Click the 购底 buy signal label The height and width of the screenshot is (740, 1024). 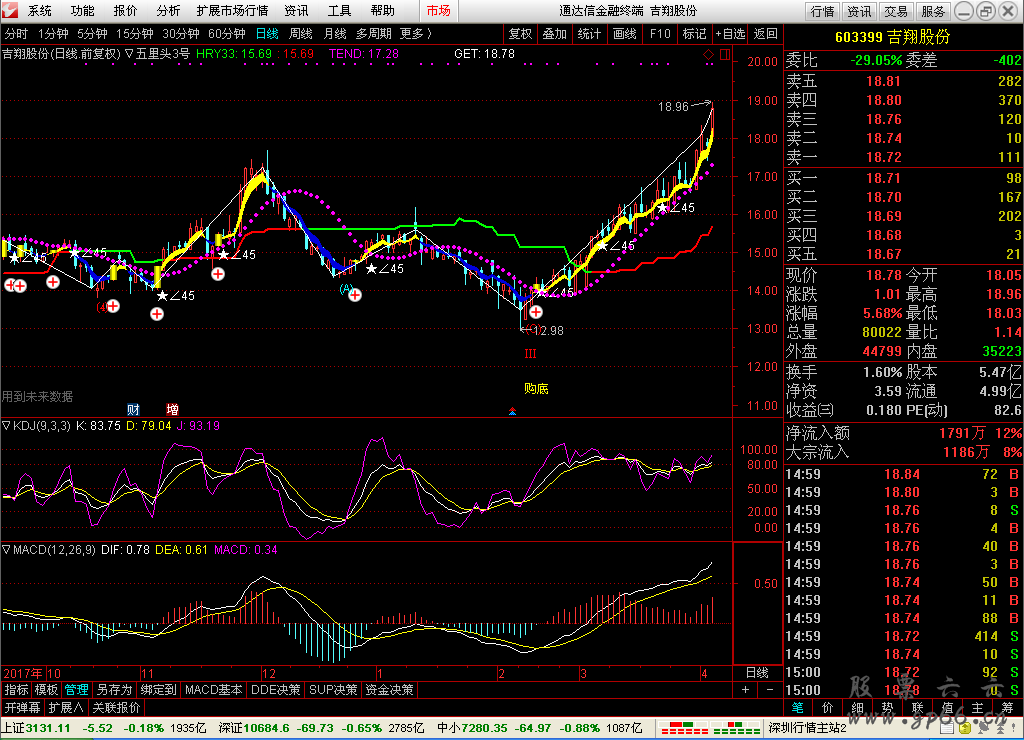(536, 389)
